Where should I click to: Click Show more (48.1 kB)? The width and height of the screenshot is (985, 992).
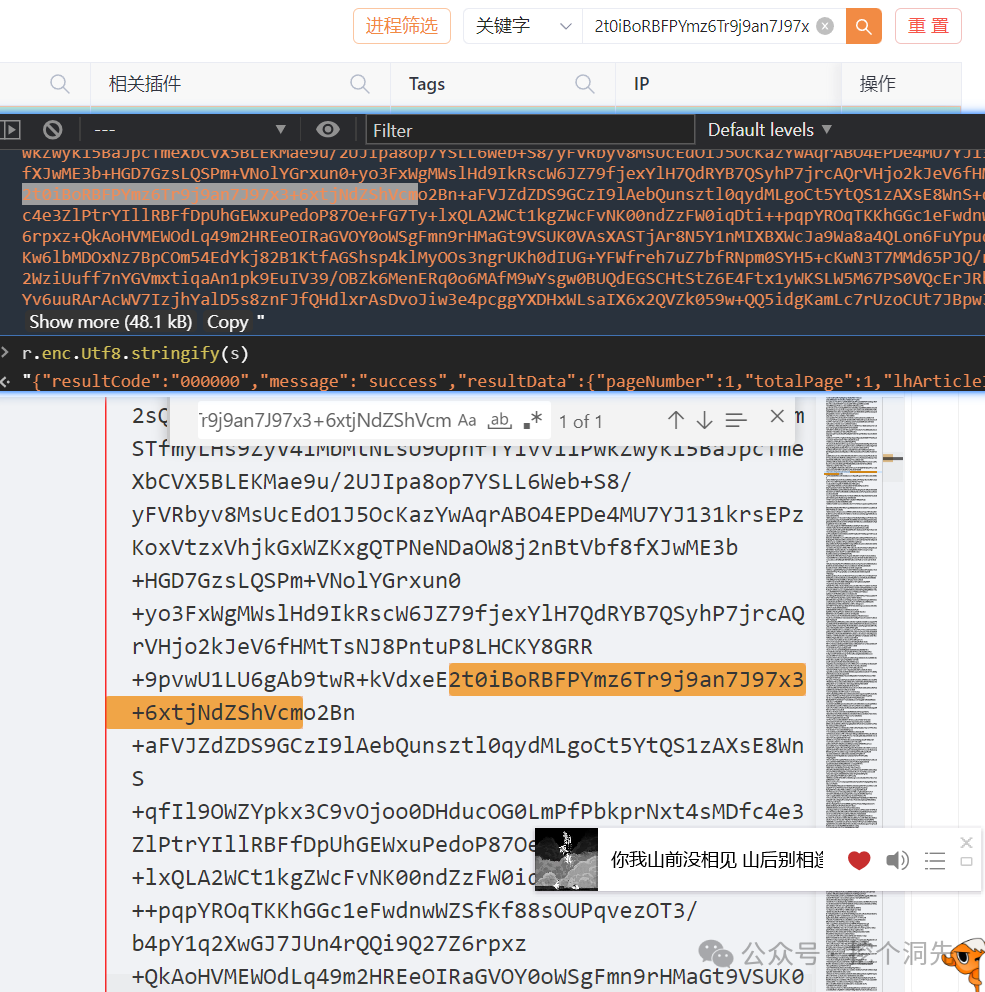tap(111, 322)
